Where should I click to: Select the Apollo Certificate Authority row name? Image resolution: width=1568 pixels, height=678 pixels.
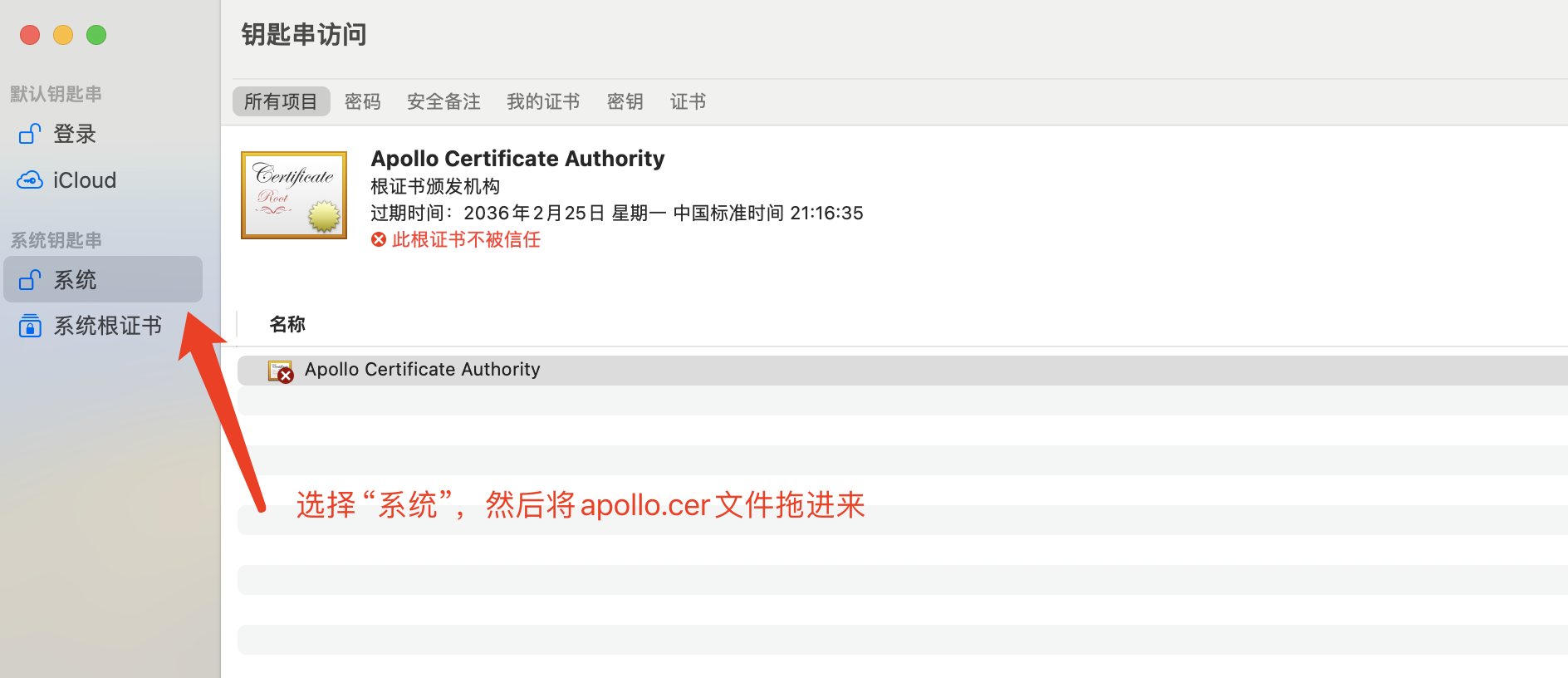pos(422,370)
